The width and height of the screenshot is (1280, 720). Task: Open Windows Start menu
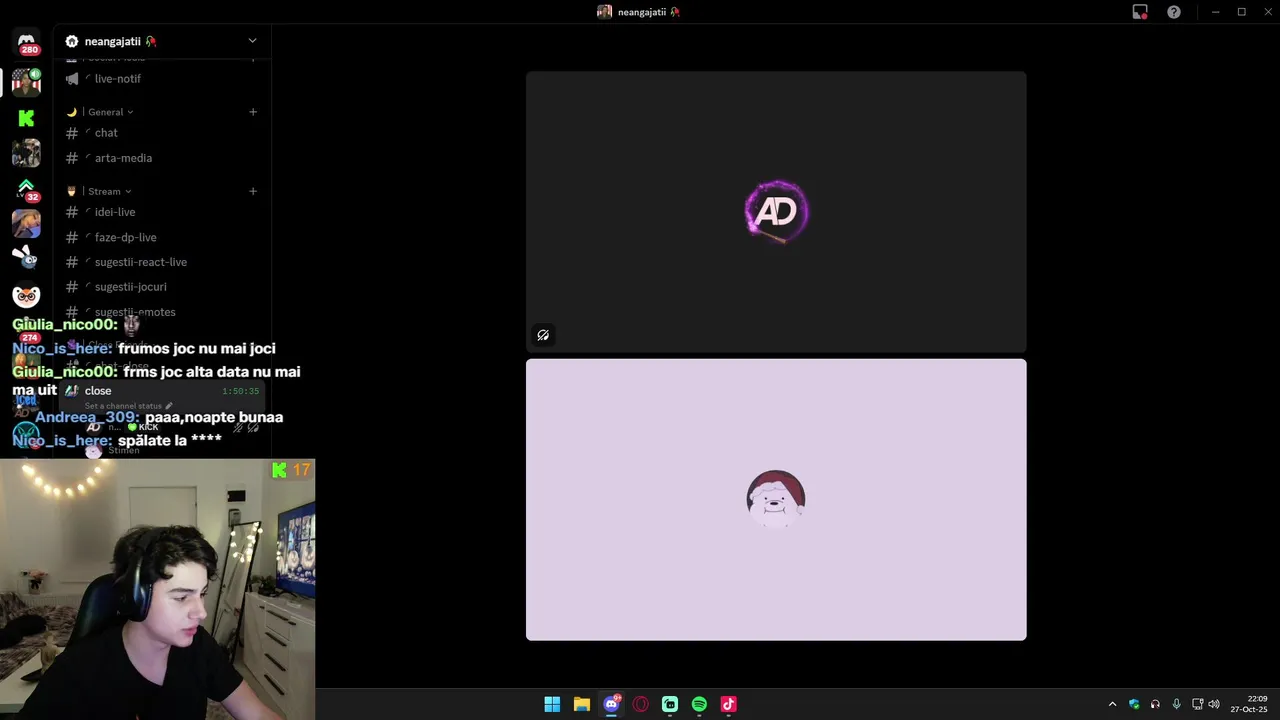552,704
